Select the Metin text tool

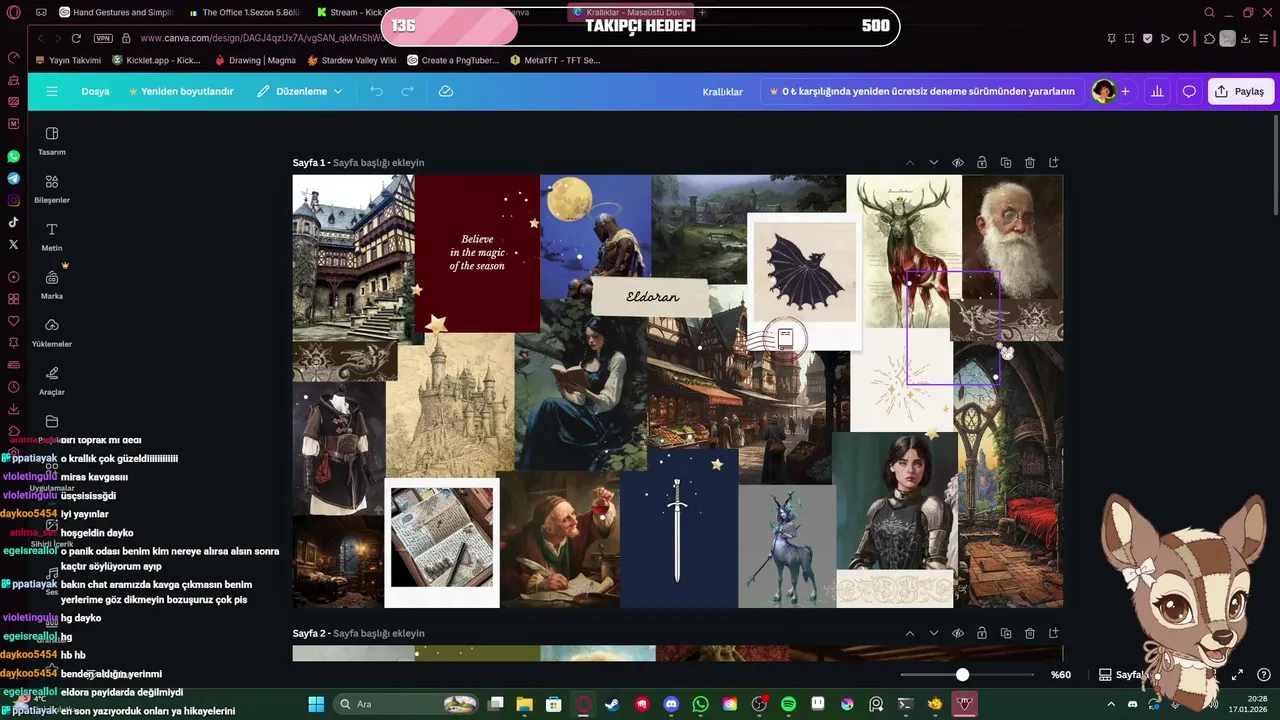point(52,236)
